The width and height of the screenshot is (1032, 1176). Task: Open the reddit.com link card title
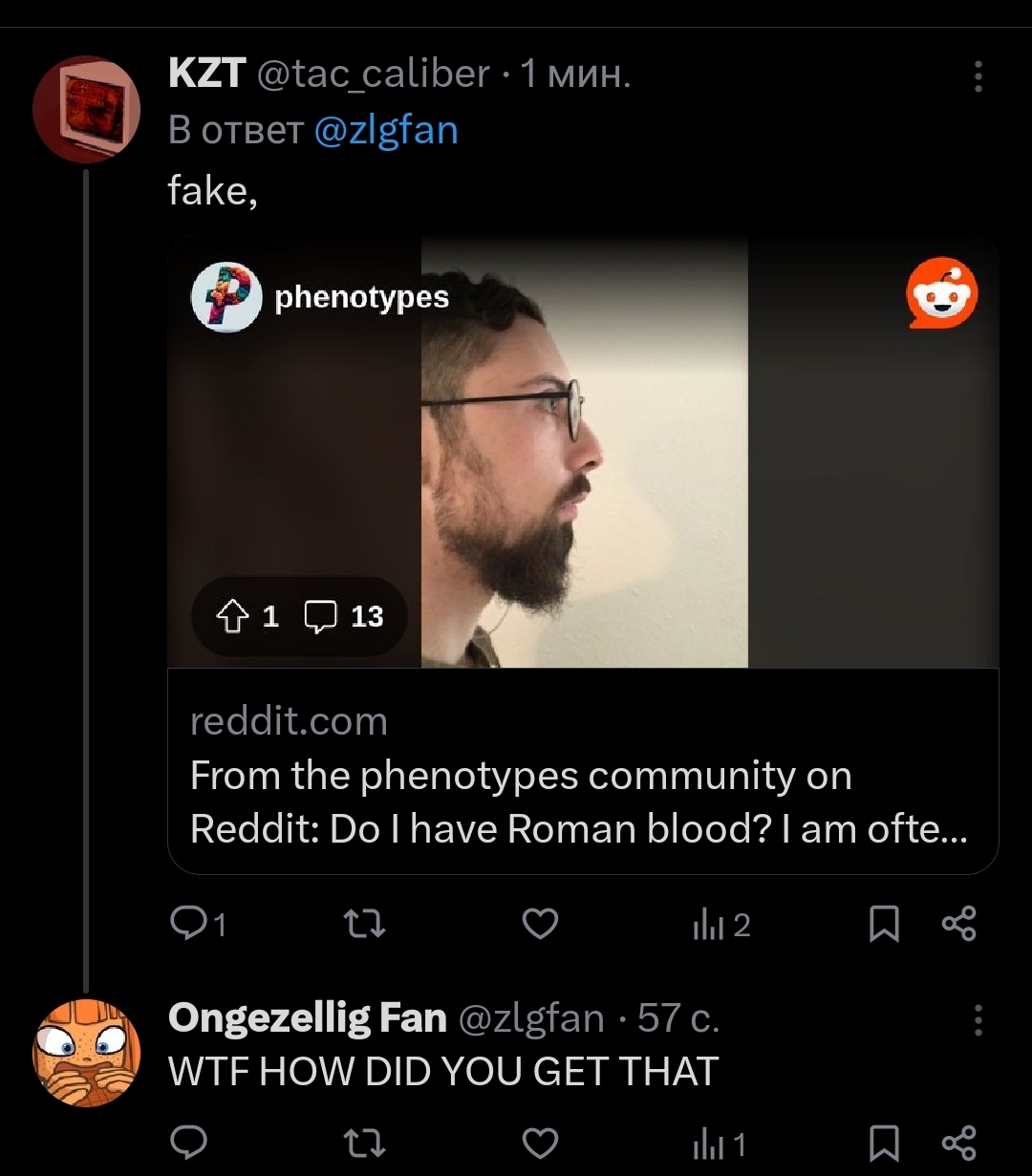click(x=578, y=802)
